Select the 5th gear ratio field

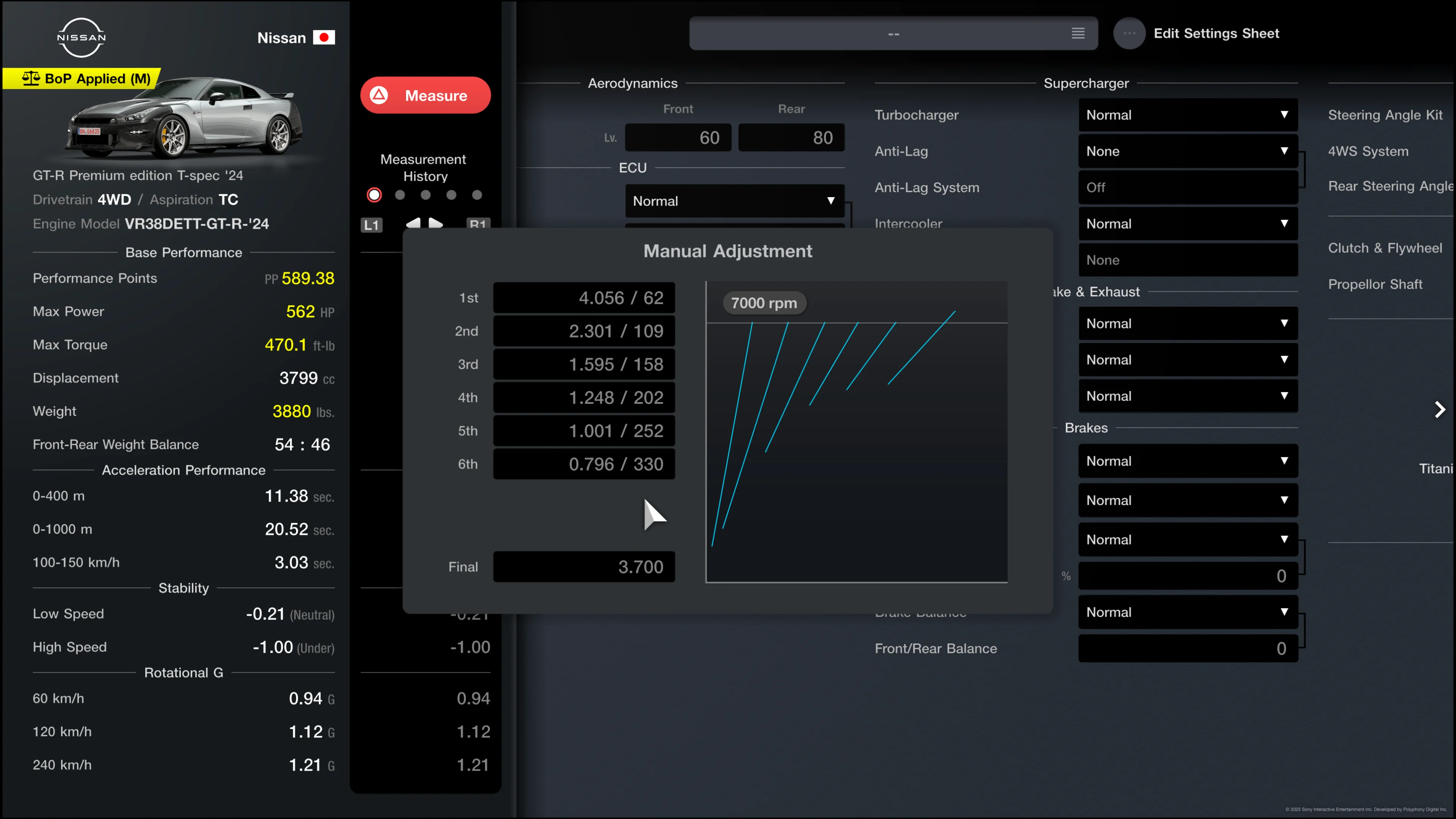coord(584,431)
